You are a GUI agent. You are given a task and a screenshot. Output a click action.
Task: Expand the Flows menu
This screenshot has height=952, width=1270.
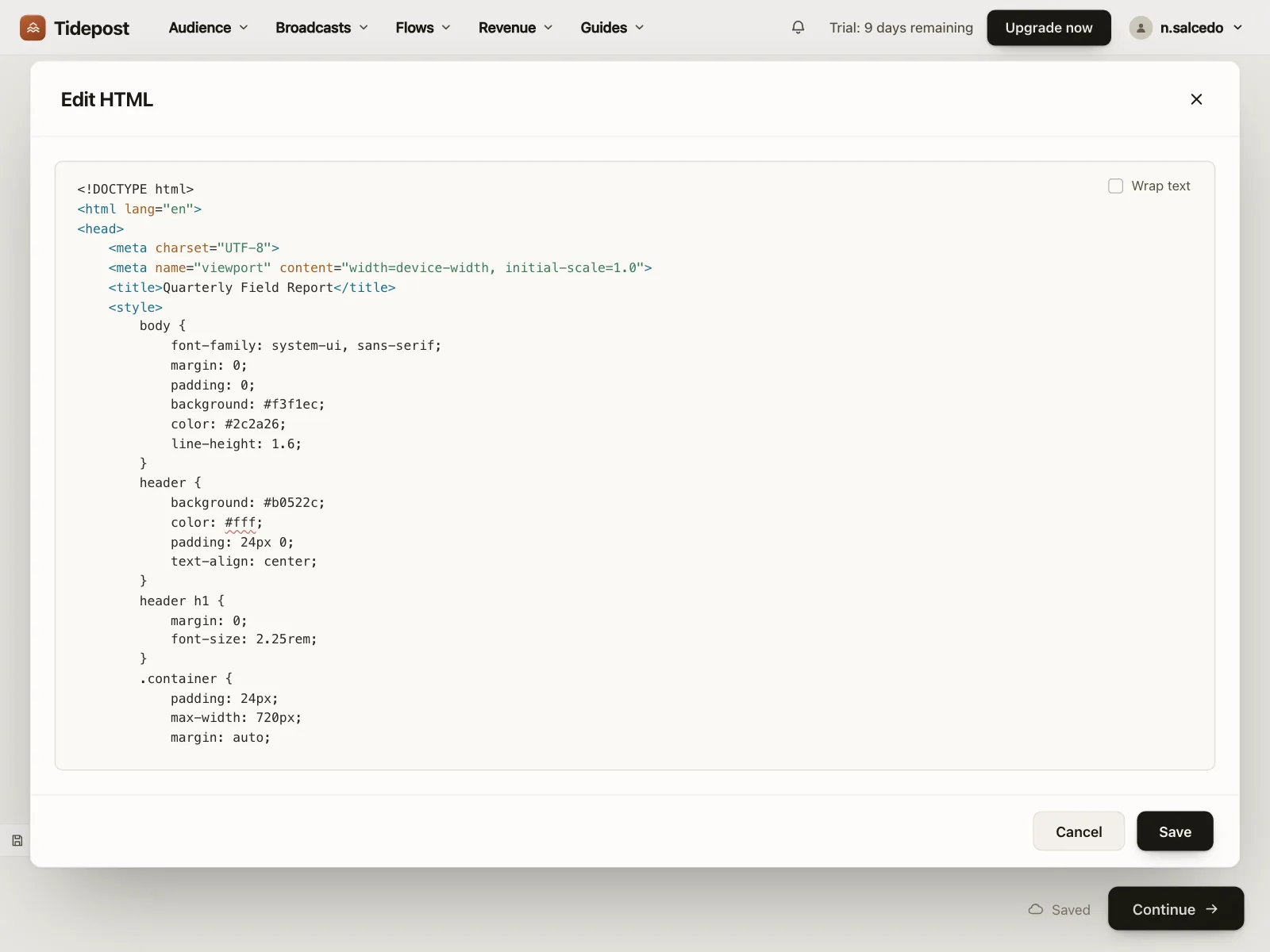[423, 28]
